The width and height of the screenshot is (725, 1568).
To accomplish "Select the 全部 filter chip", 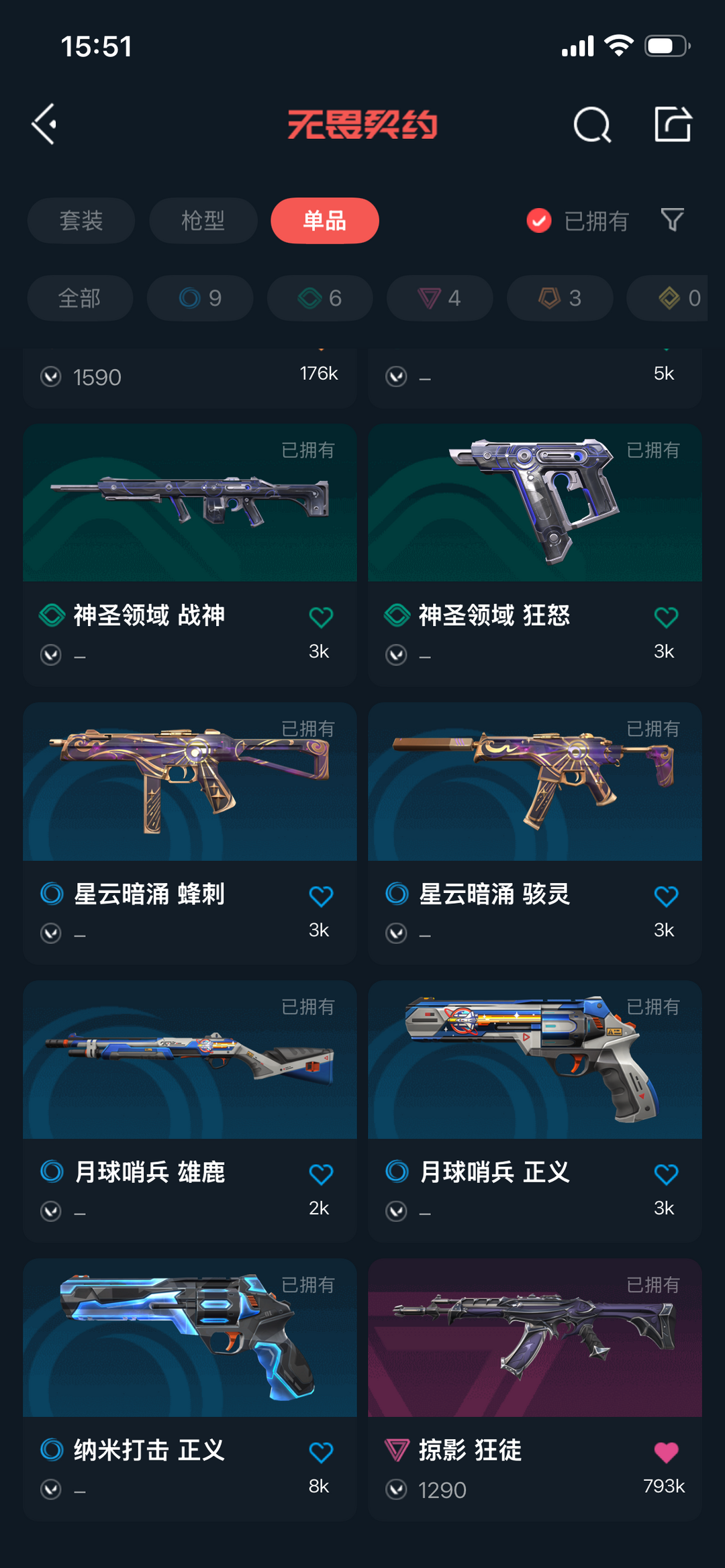I will pos(80,297).
